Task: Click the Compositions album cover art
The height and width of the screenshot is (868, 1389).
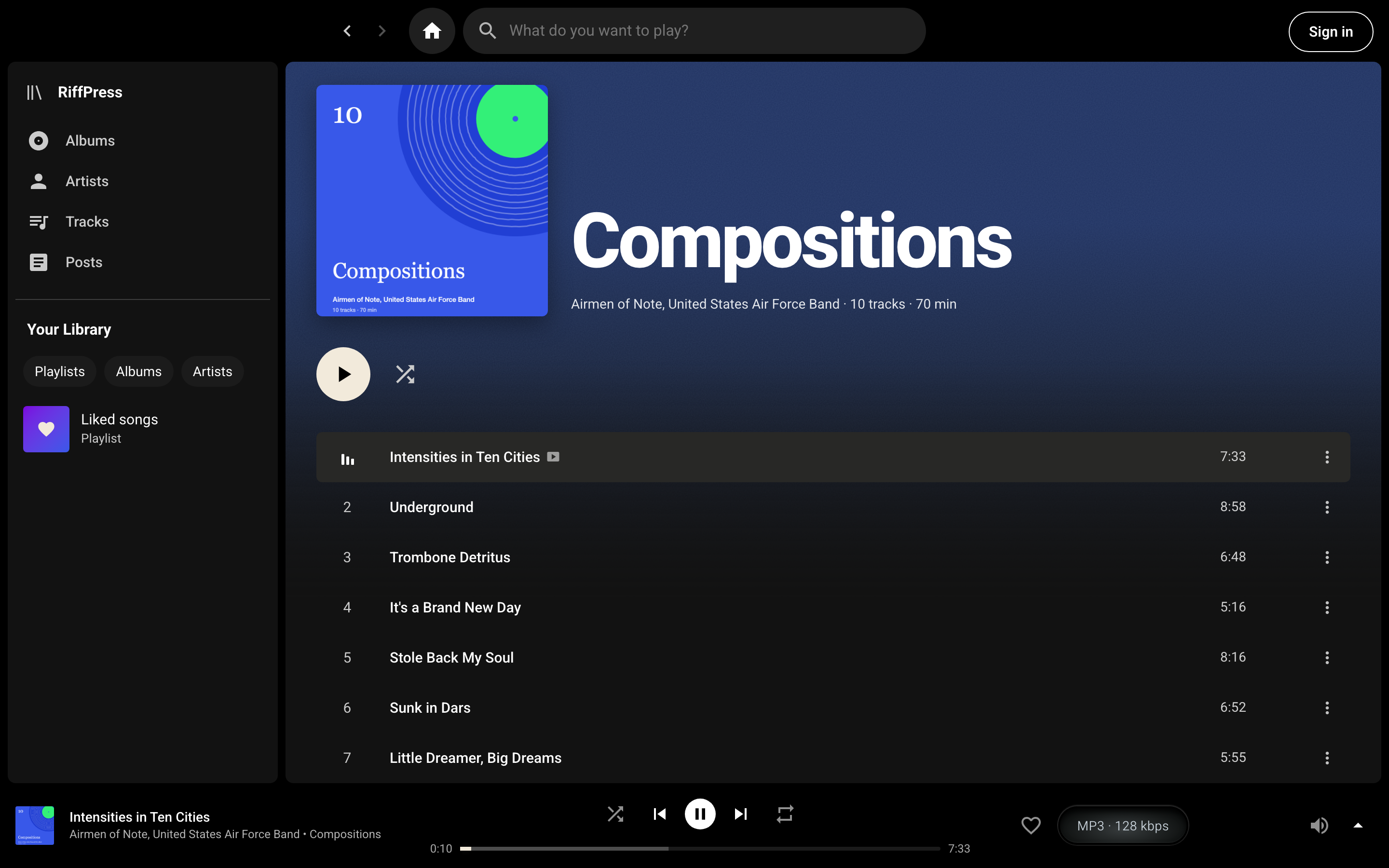Action: tap(432, 200)
